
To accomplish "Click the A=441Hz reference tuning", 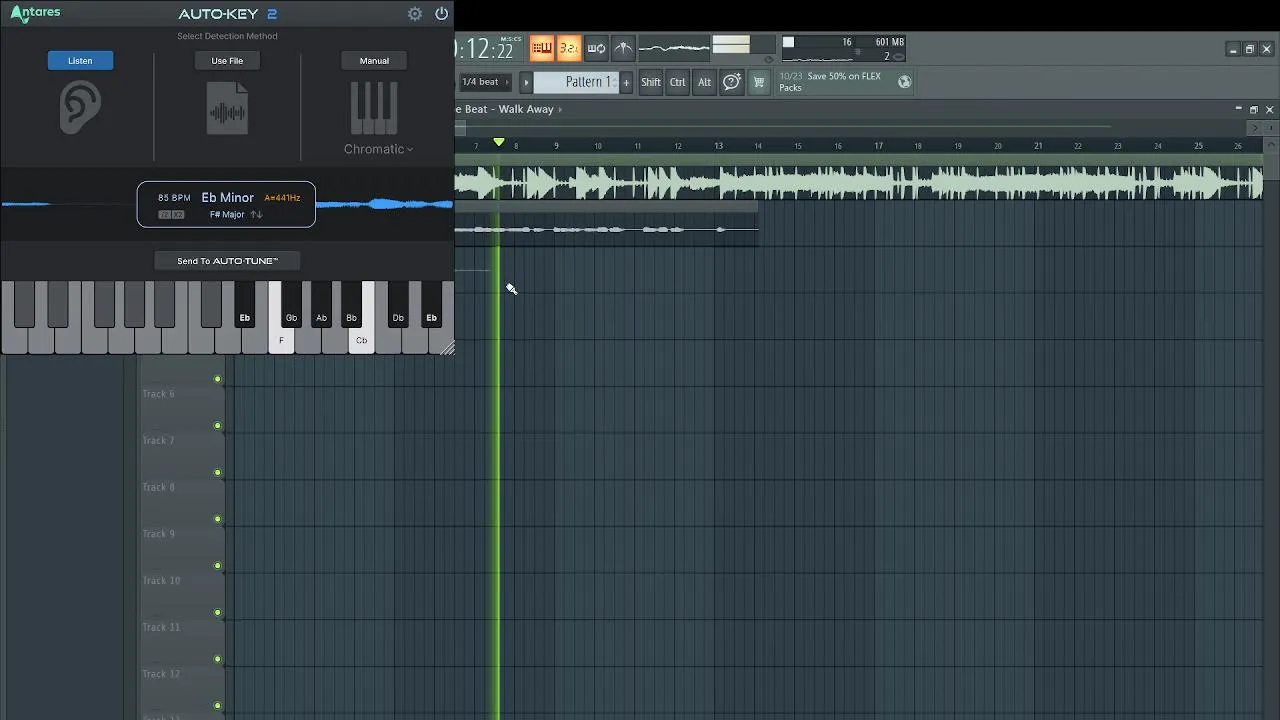I will point(282,198).
